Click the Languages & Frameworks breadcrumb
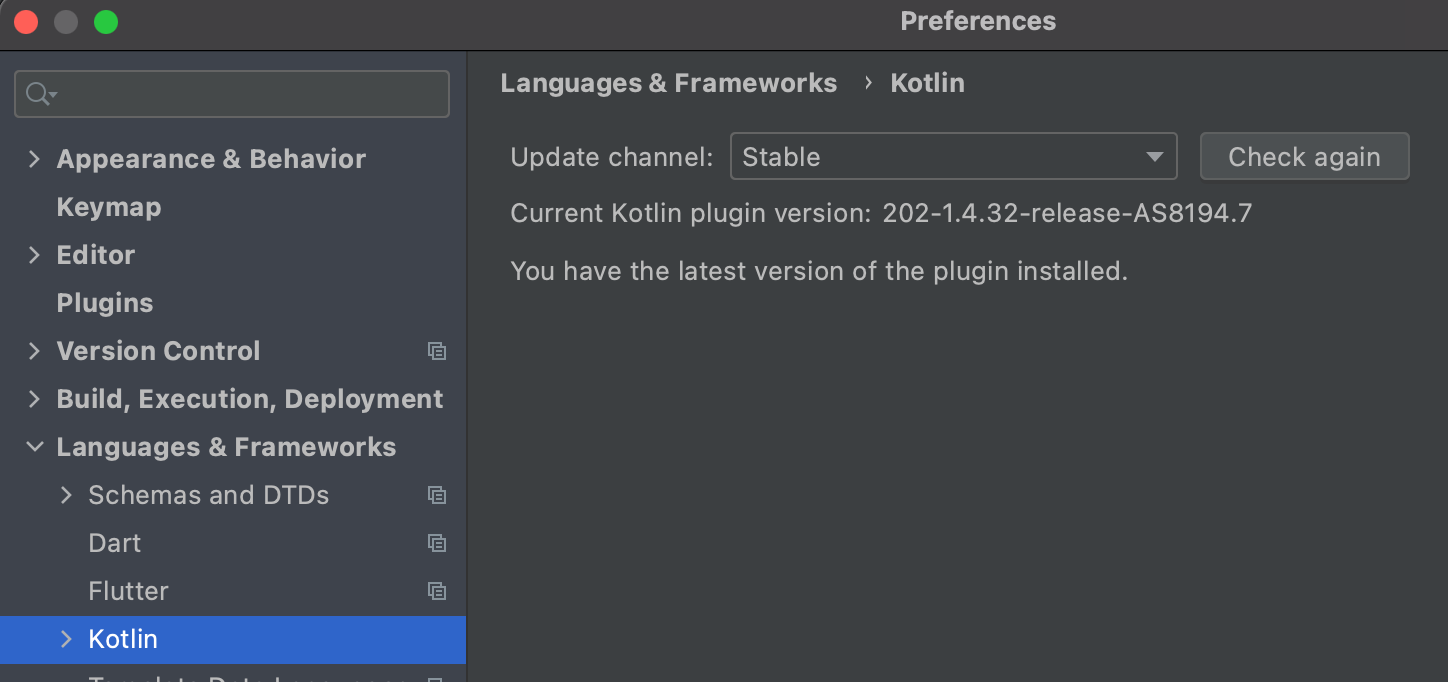This screenshot has width=1448, height=682. pyautogui.click(x=668, y=83)
